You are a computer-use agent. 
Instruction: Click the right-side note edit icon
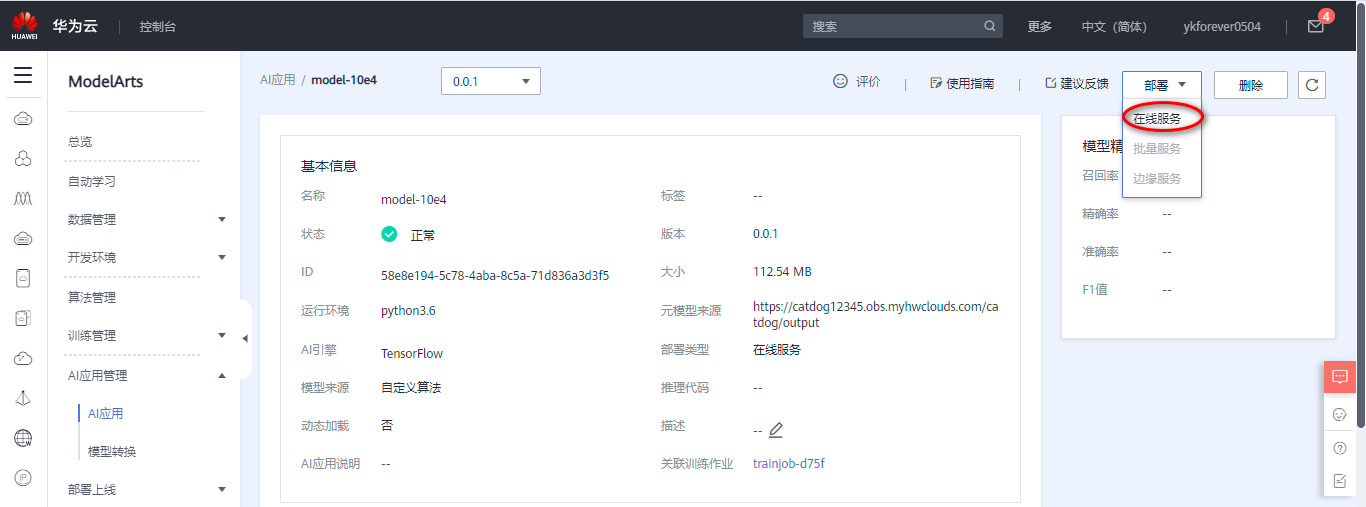pos(1340,481)
